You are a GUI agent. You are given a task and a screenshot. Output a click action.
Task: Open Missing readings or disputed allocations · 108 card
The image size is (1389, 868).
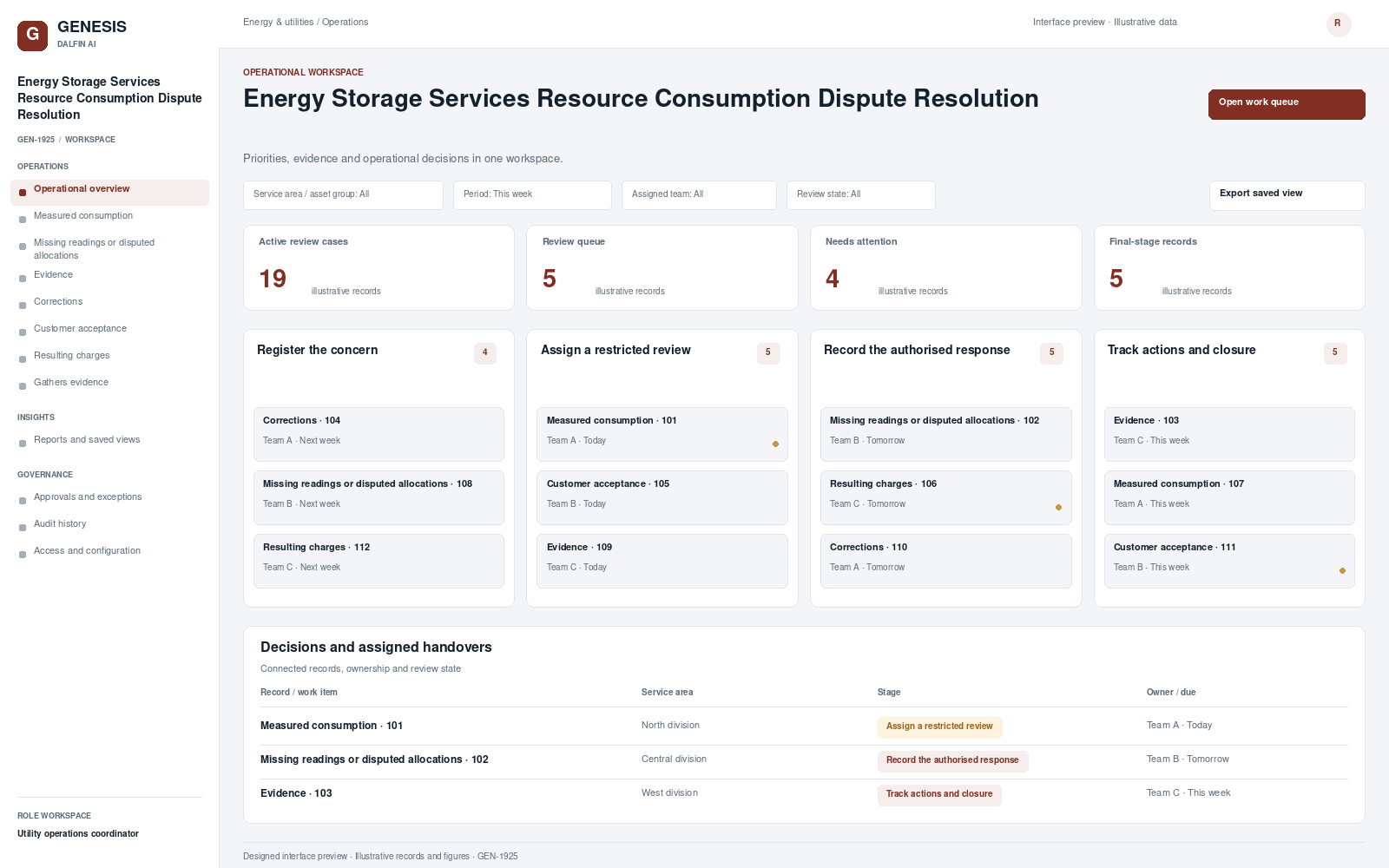[379, 497]
